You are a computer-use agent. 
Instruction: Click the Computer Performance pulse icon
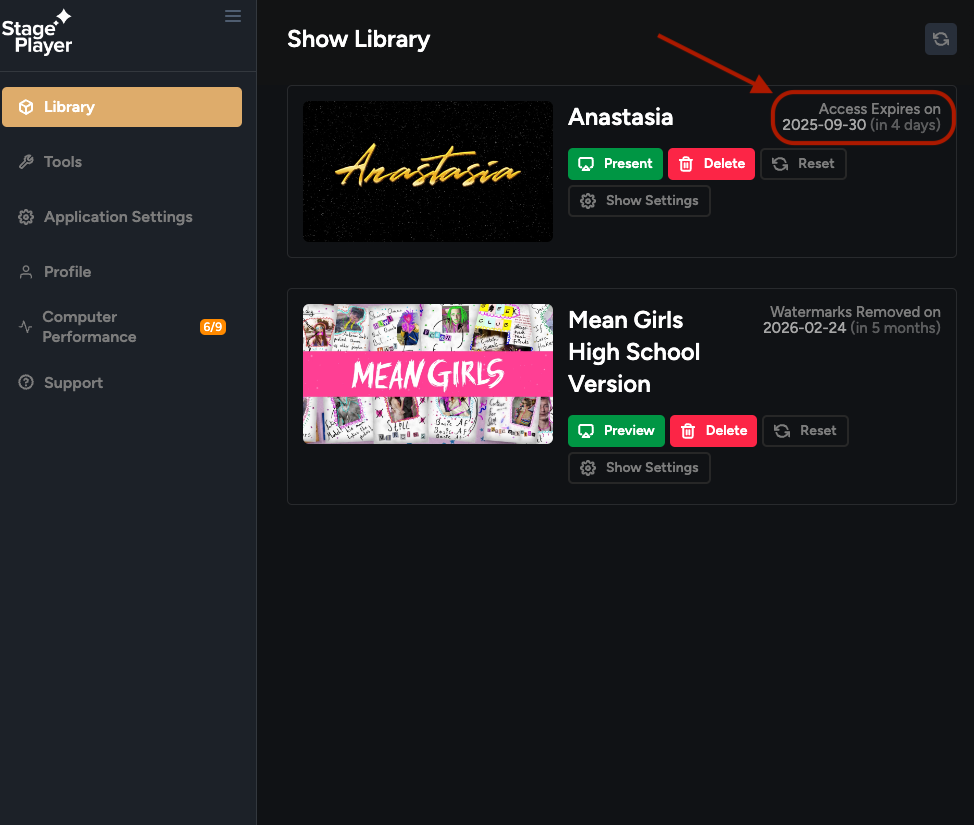(25, 327)
